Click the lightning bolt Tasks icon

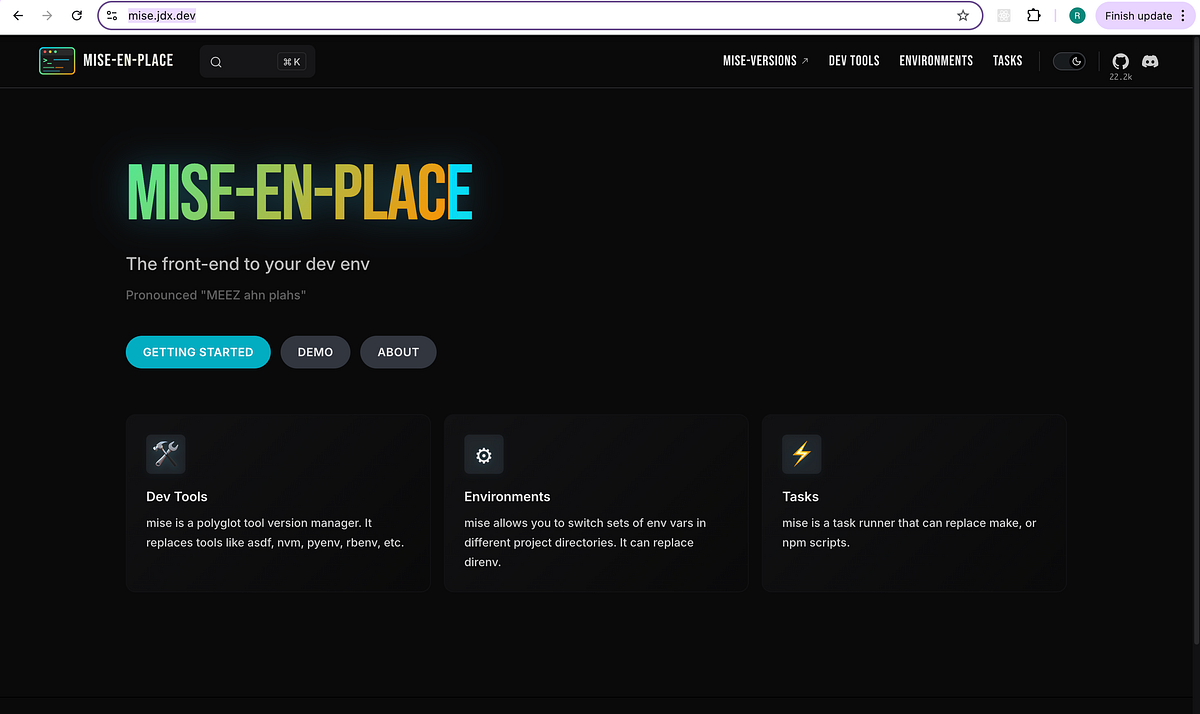801,454
